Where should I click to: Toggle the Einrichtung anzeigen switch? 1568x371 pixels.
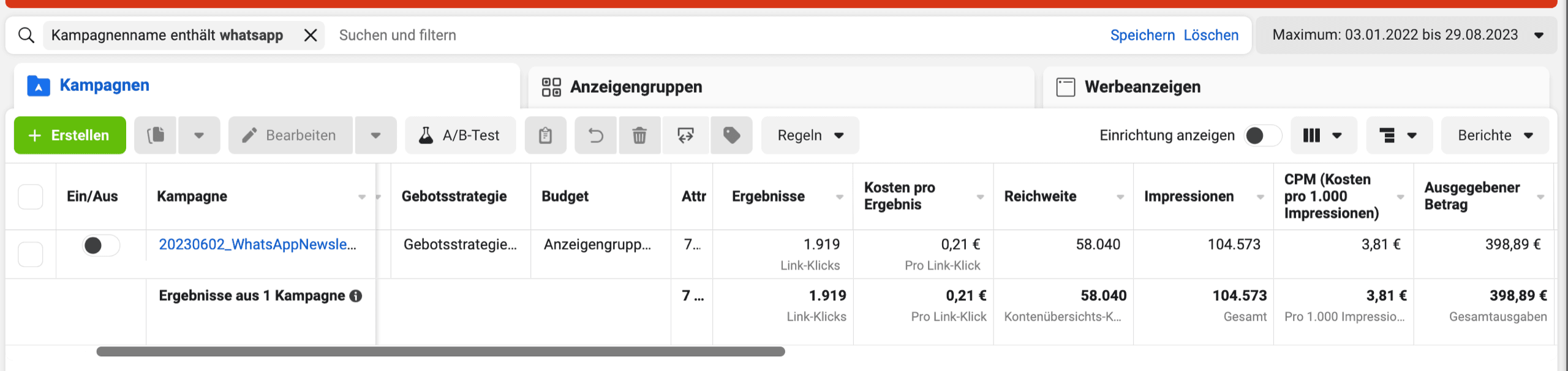(x=1263, y=136)
